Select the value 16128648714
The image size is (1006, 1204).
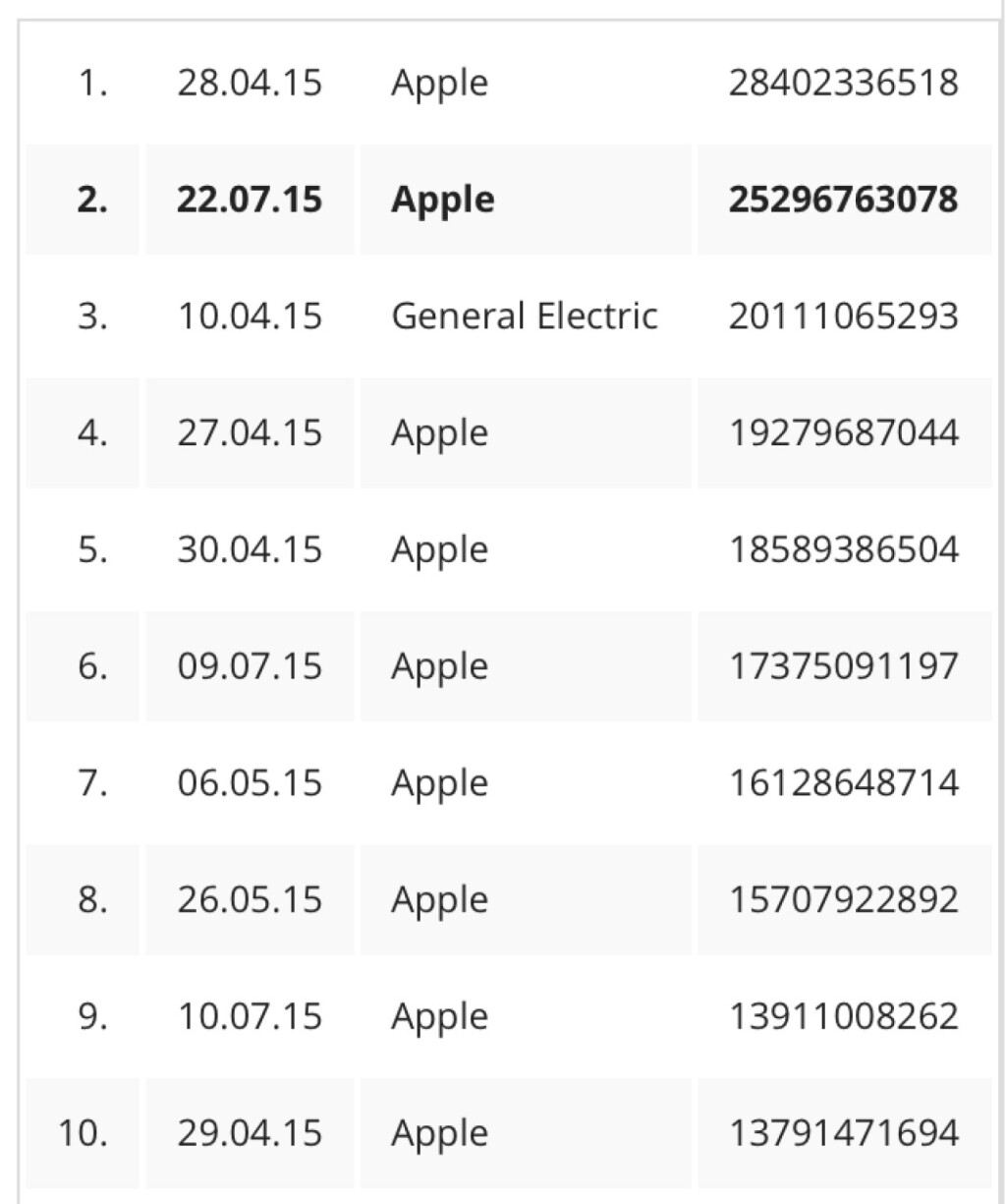843,783
